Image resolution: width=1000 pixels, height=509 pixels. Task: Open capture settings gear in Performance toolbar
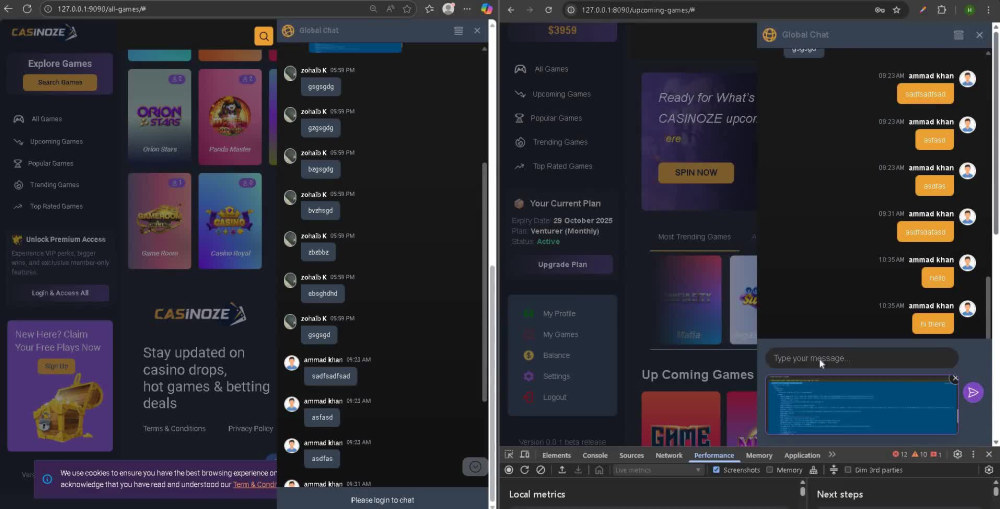coord(989,470)
